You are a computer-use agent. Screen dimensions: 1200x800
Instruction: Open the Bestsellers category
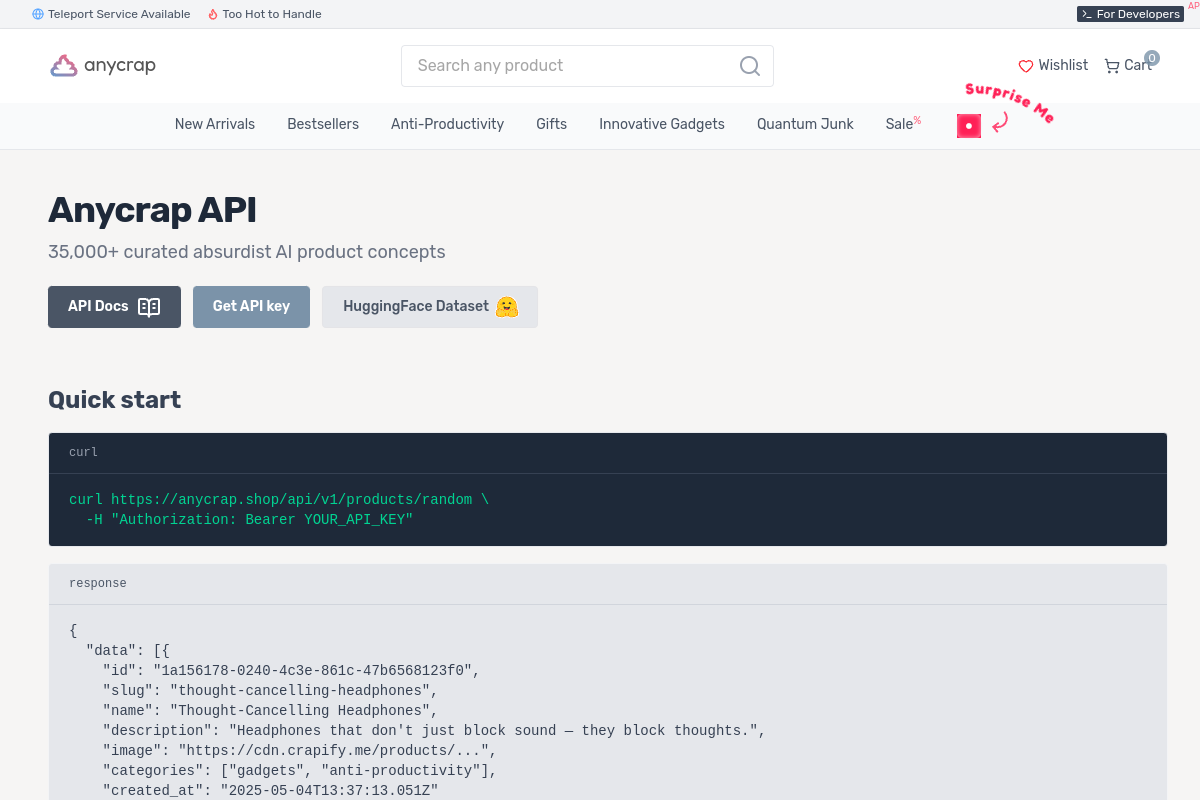(x=323, y=124)
